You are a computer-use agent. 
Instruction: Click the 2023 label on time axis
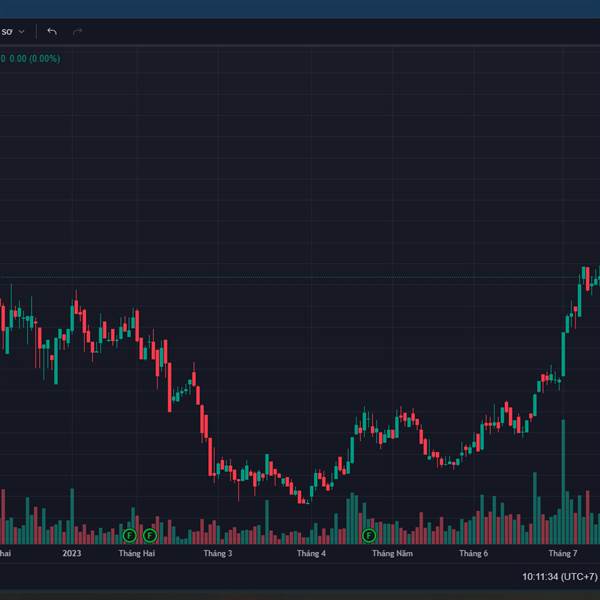point(72,553)
